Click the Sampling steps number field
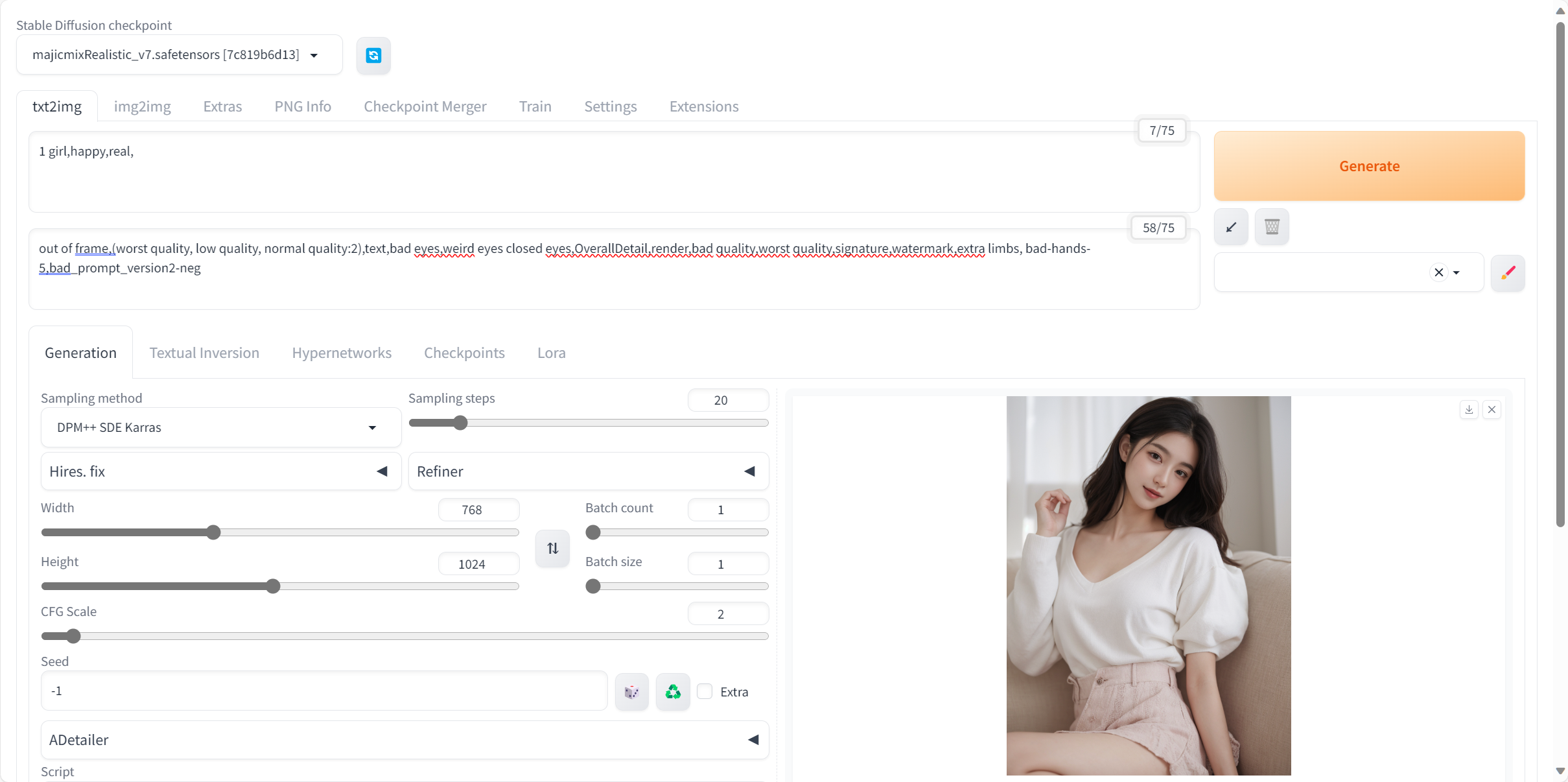Screen dimensions: 1568x782 point(728,400)
